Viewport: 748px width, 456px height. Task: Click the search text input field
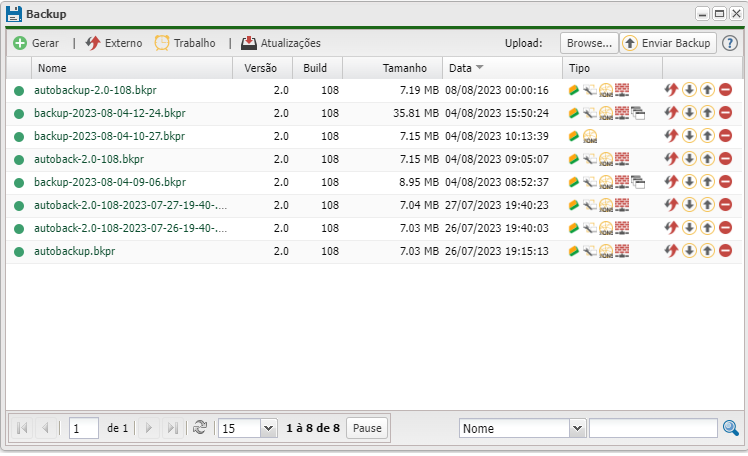tap(653, 428)
